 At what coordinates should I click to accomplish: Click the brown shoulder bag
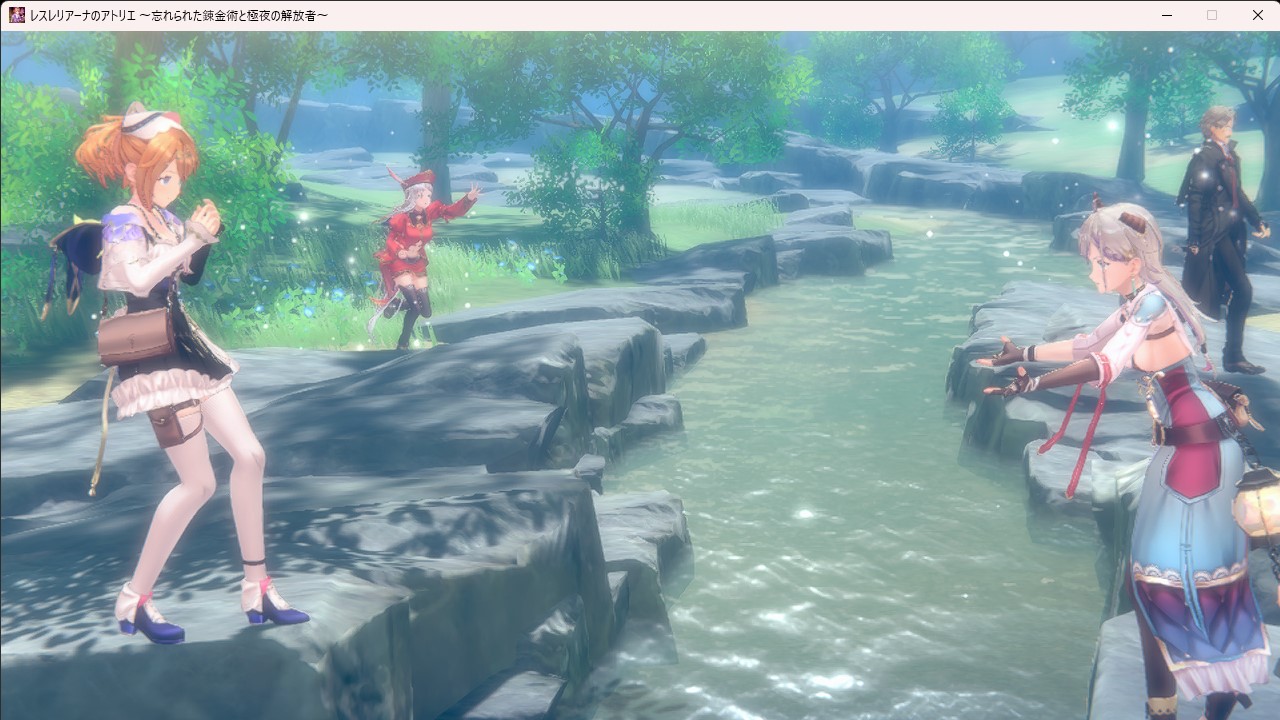[x=136, y=336]
